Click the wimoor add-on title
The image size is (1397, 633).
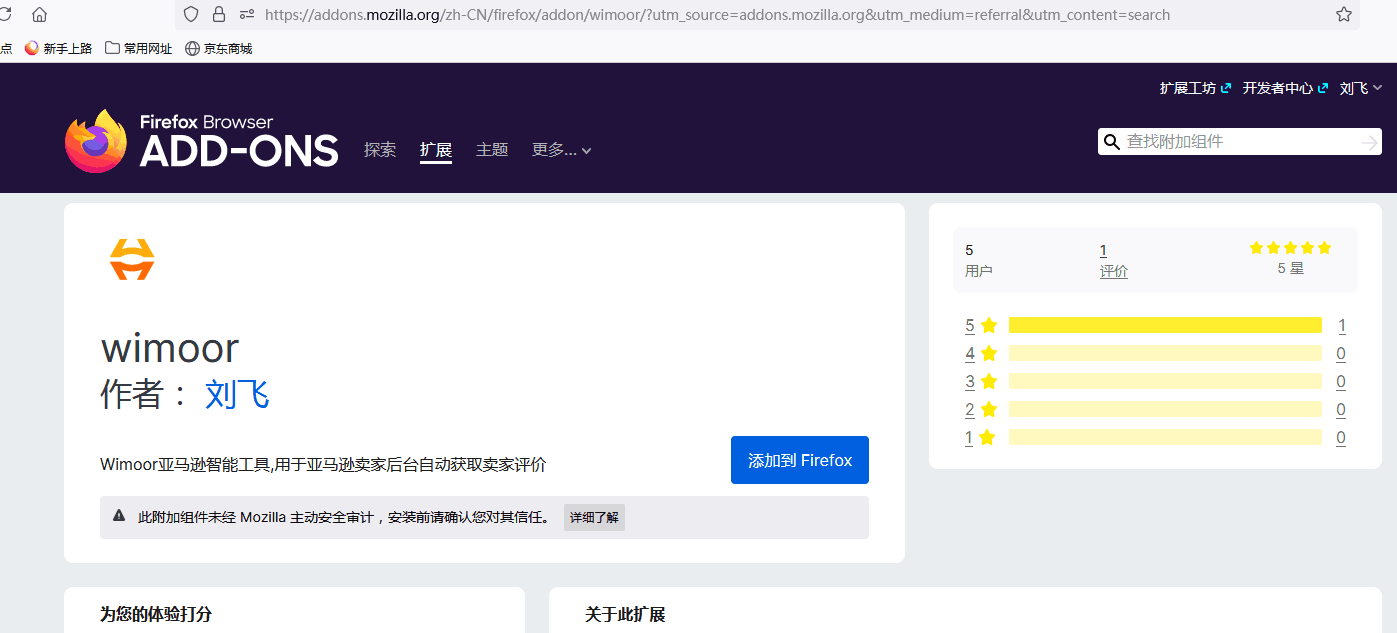170,348
